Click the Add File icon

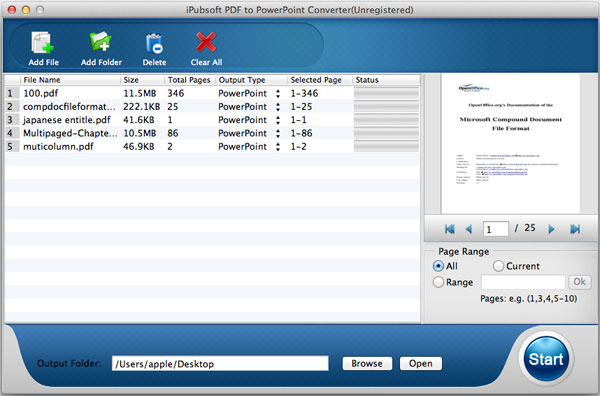pyautogui.click(x=42, y=42)
